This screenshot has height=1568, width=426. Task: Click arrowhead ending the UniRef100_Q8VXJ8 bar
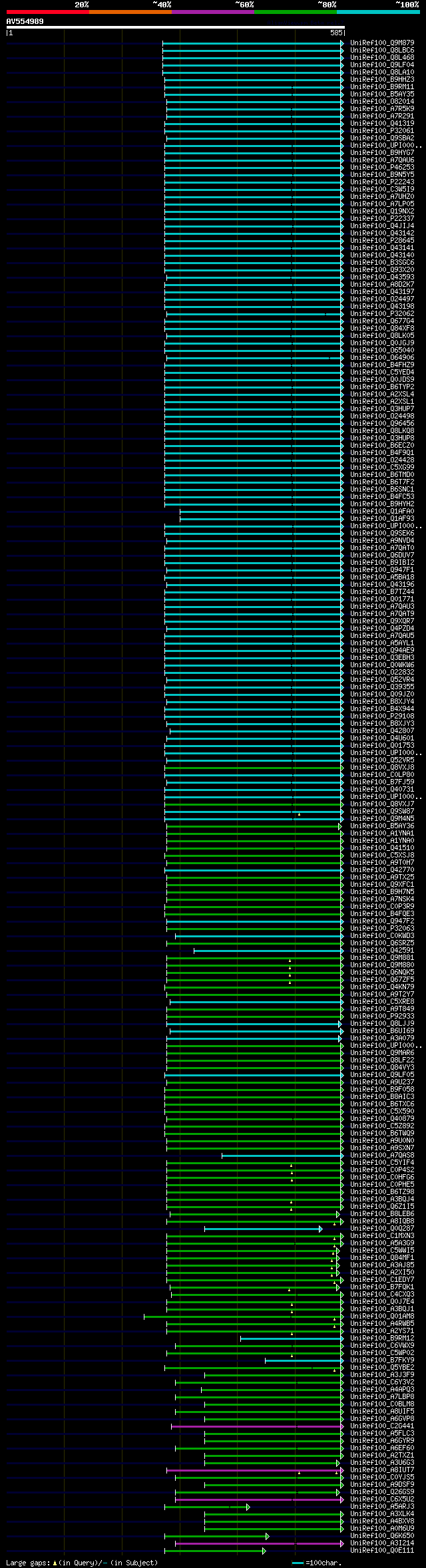342,768
